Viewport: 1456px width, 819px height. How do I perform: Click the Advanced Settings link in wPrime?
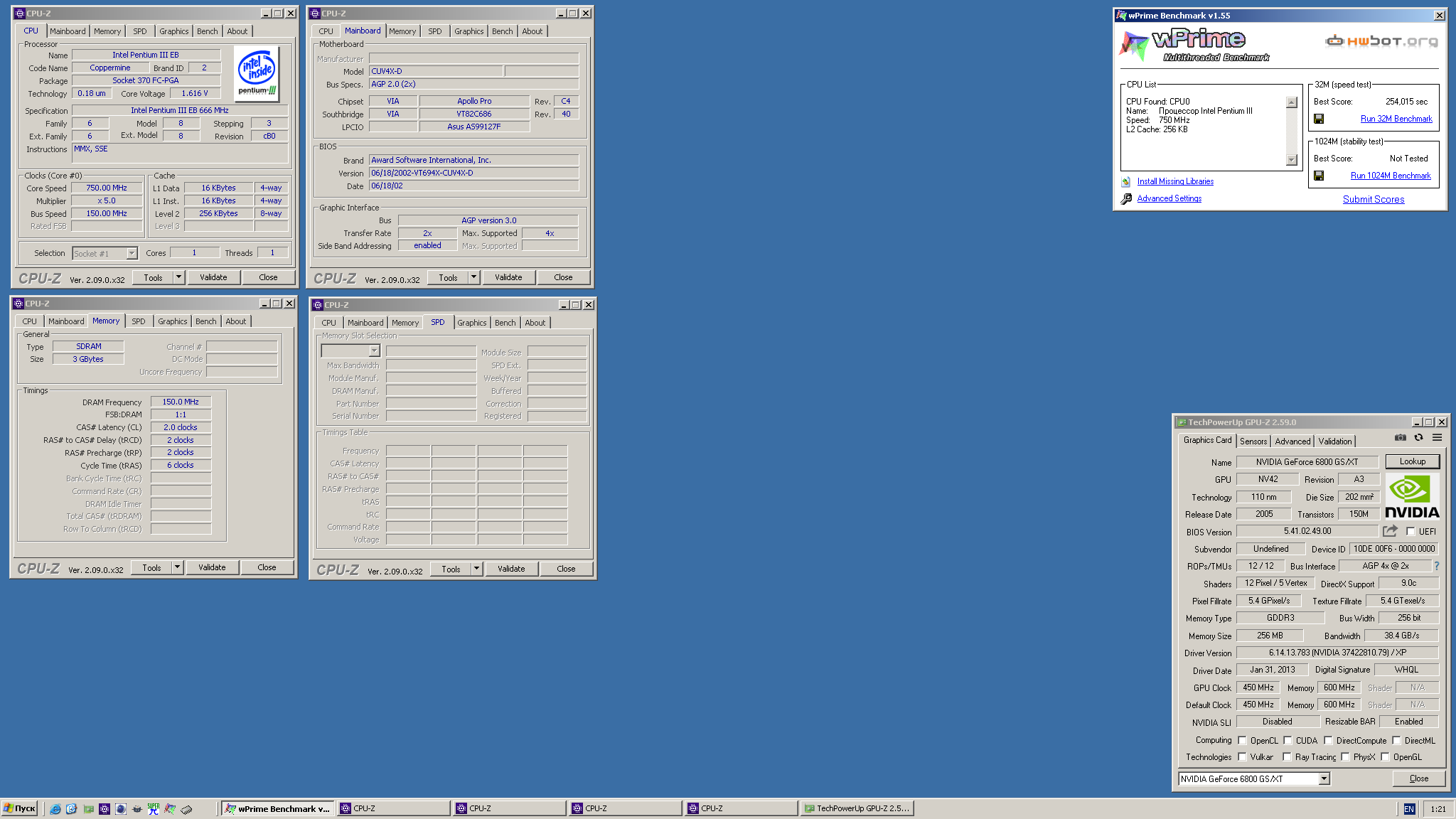[x=1169, y=199]
